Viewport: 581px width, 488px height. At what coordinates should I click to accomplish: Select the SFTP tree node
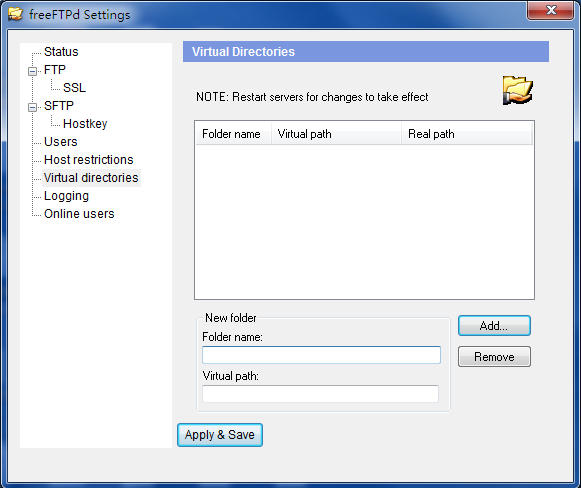click(59, 106)
